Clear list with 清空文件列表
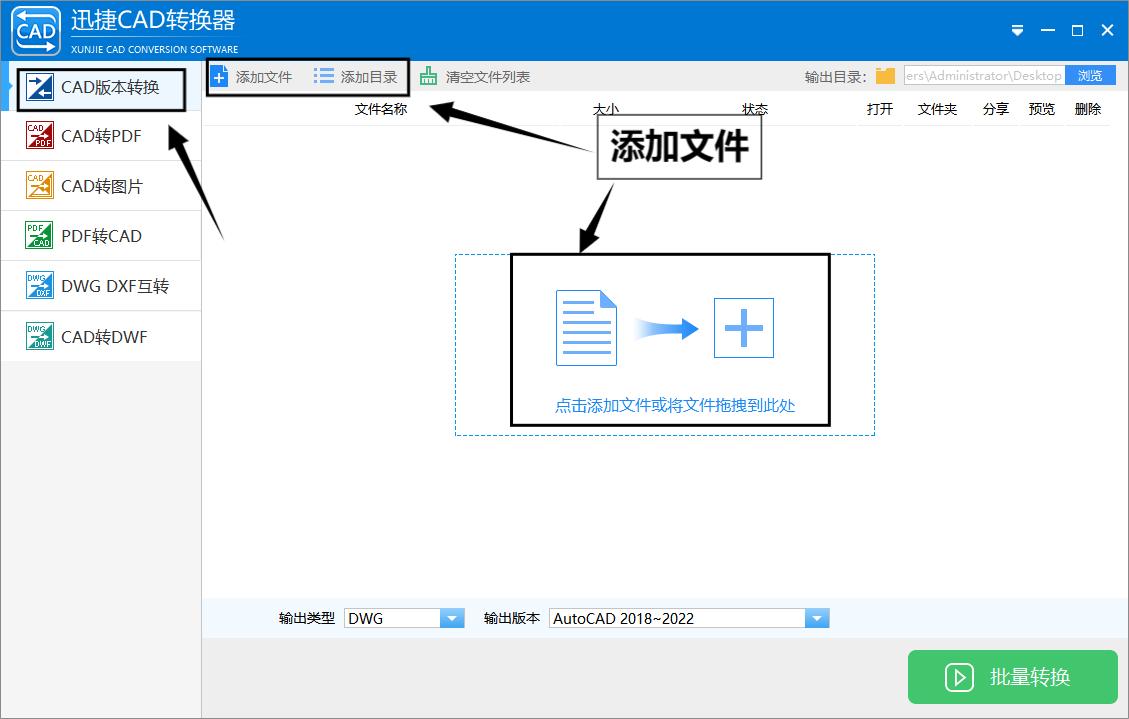The width and height of the screenshot is (1129, 719). pyautogui.click(x=475, y=77)
